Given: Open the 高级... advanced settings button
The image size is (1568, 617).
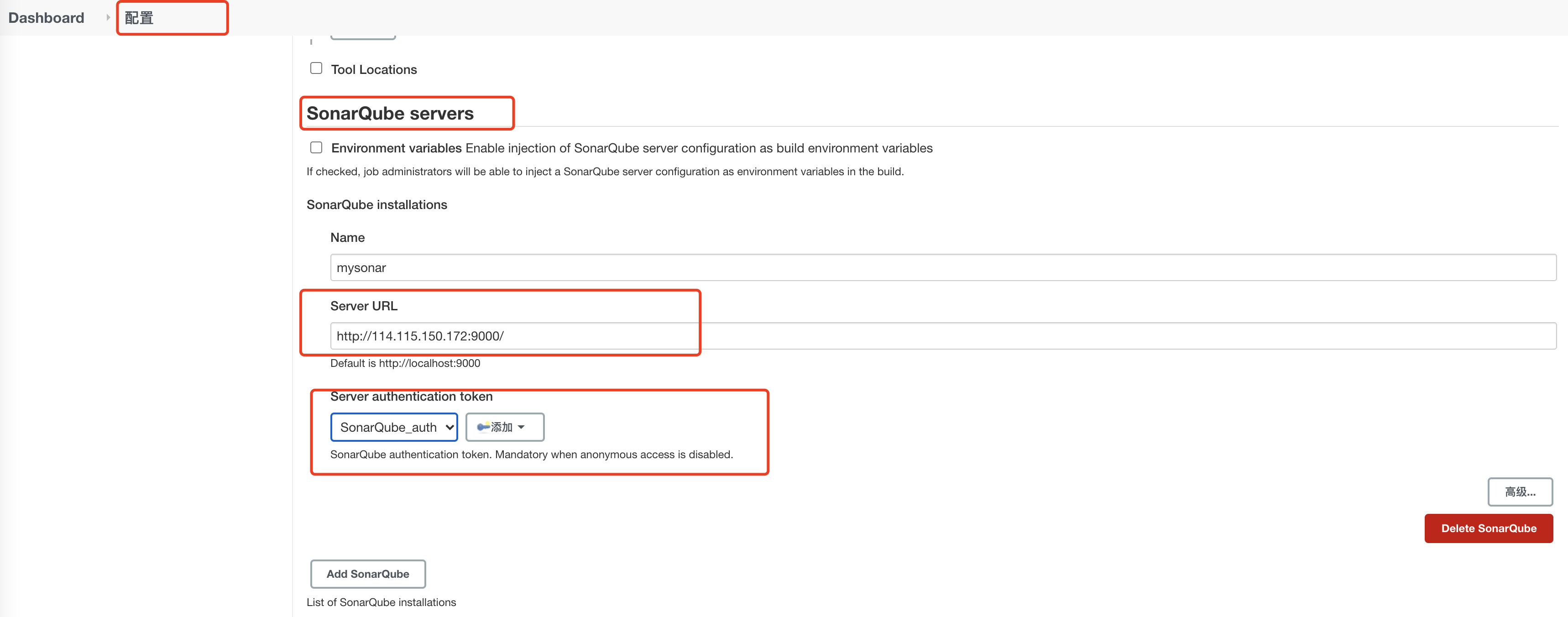Looking at the screenshot, I should 1520,492.
